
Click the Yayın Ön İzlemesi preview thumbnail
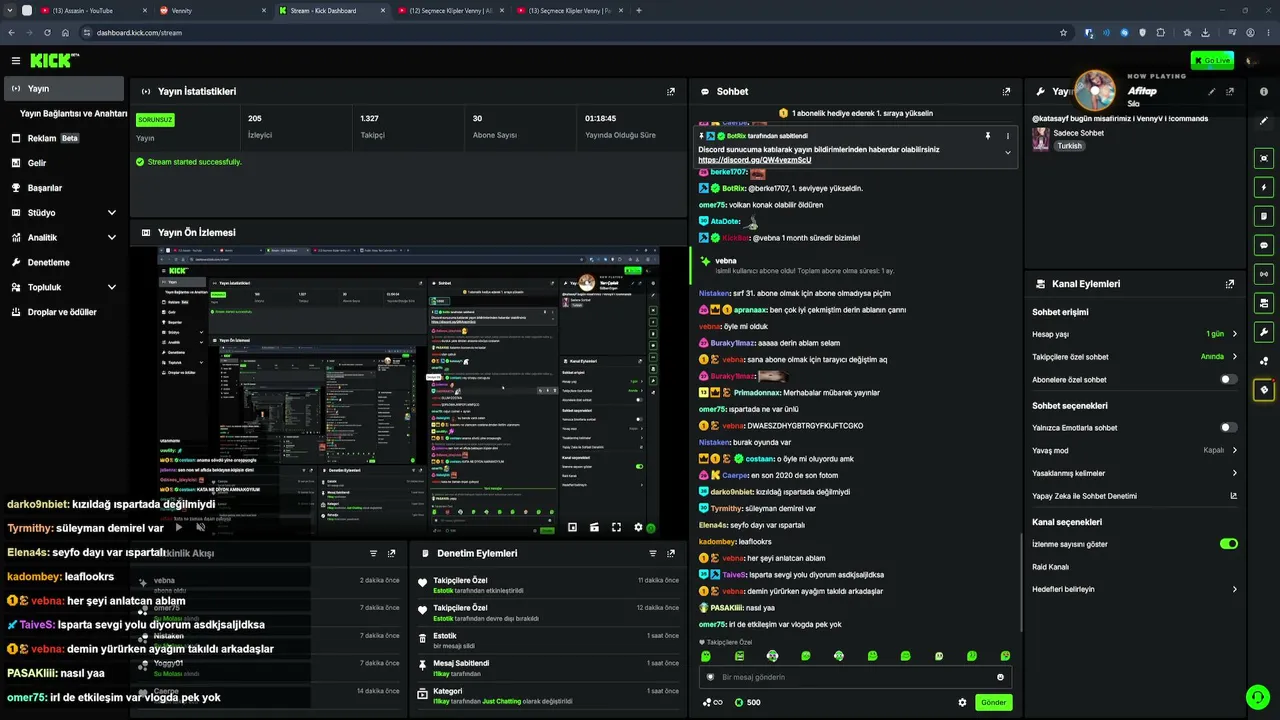(x=409, y=390)
